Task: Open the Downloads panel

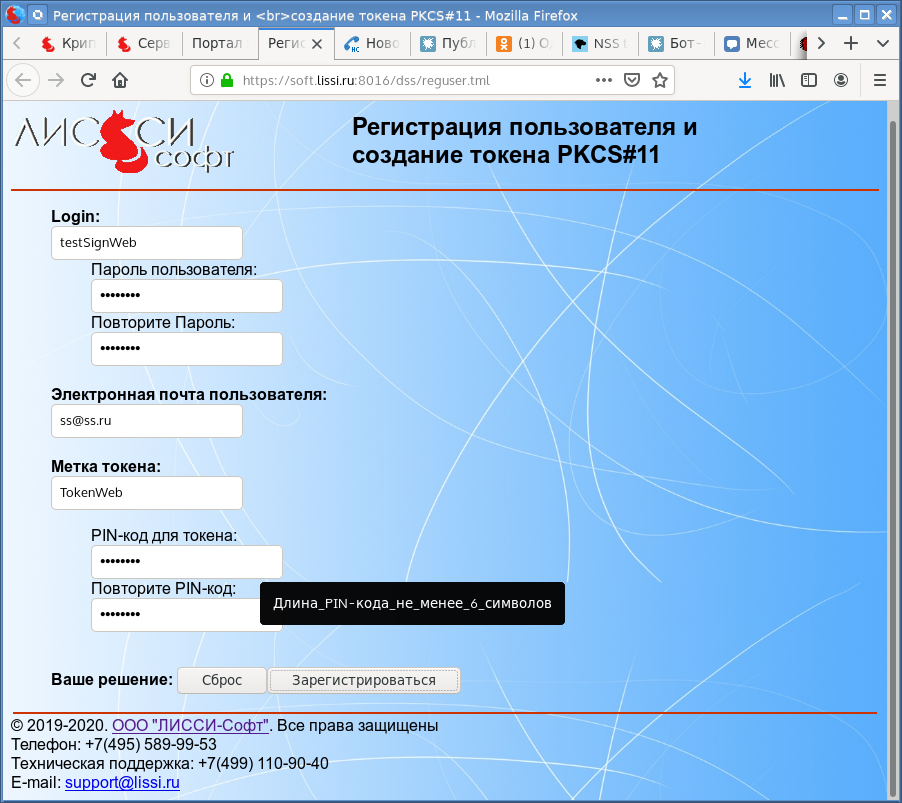Action: (744, 80)
